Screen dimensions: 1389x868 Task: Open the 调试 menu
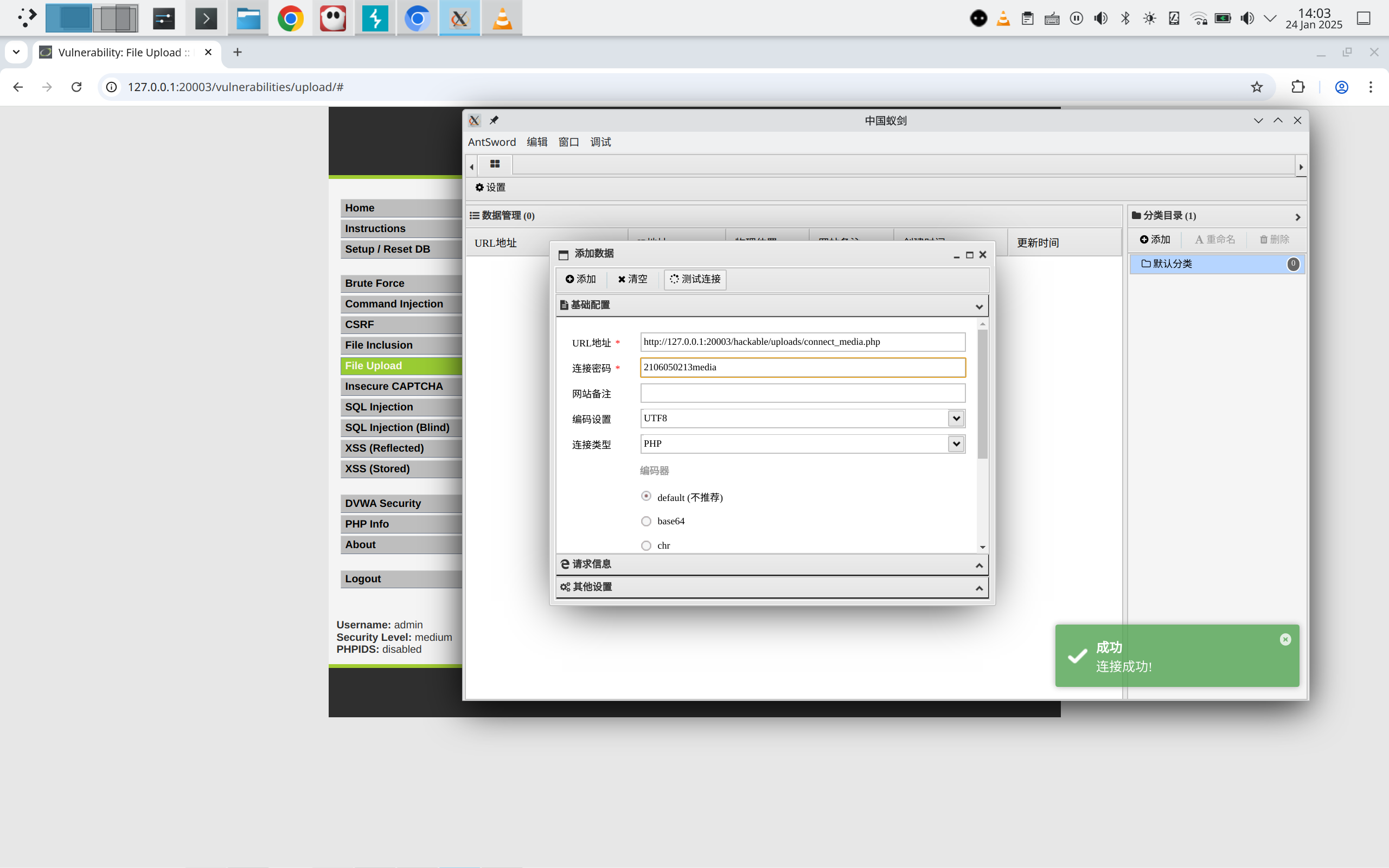pyautogui.click(x=600, y=142)
